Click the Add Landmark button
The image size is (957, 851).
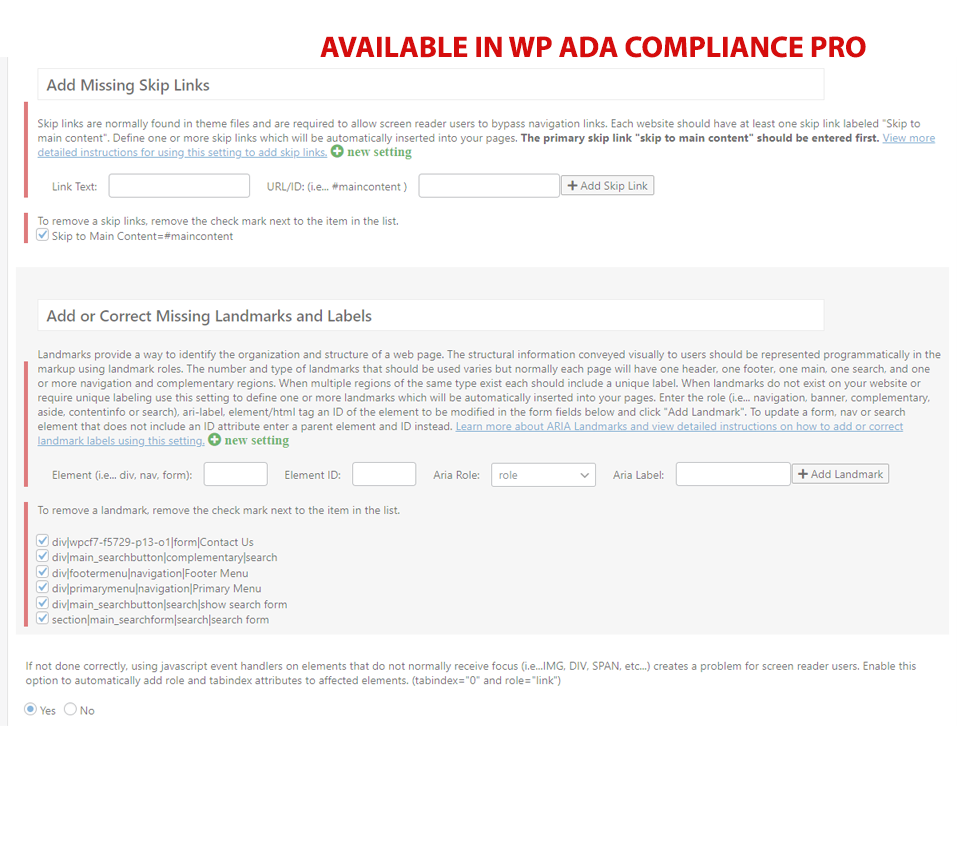[840, 474]
